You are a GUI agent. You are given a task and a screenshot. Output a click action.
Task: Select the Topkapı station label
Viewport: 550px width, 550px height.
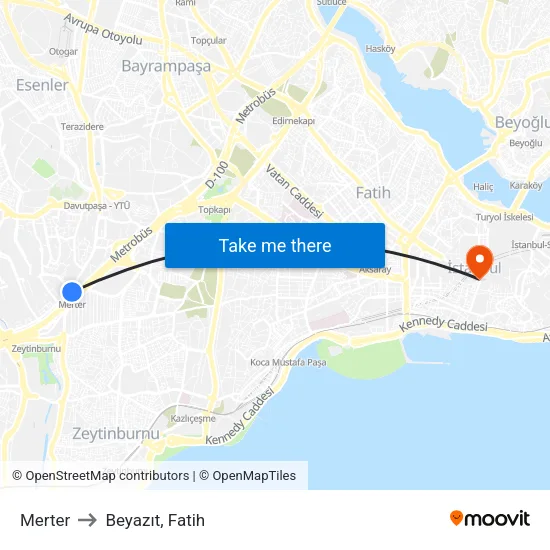click(214, 210)
